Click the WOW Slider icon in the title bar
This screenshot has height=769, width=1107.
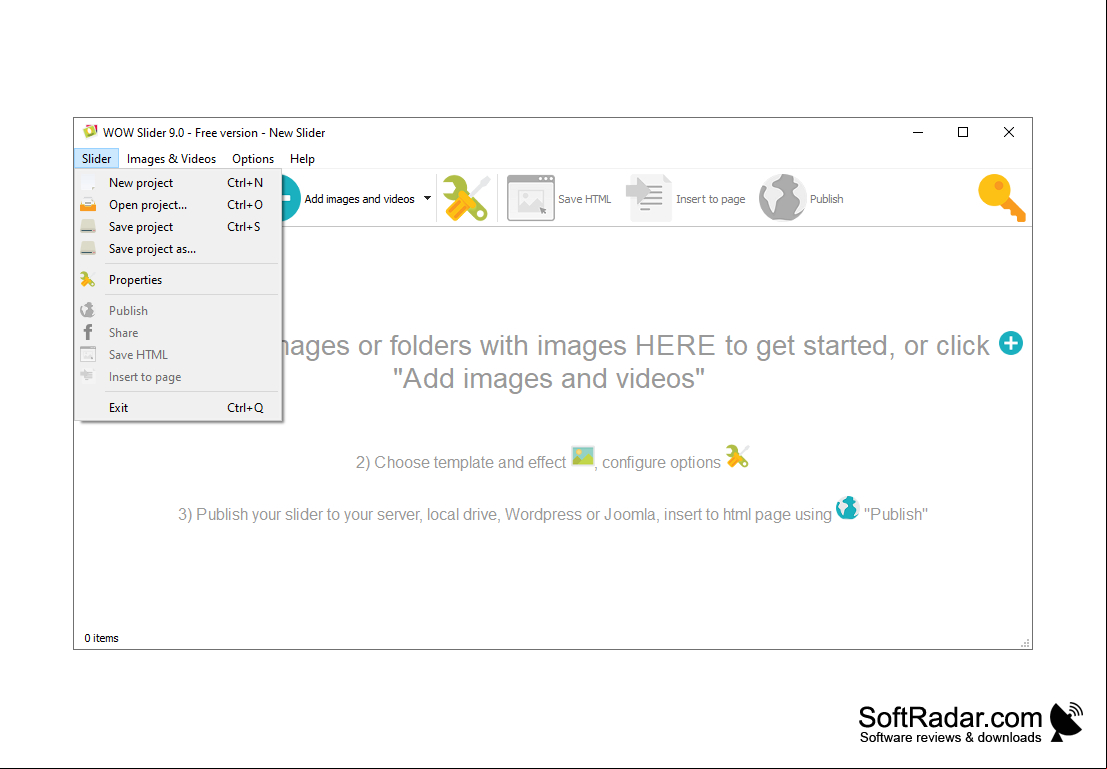(90, 132)
